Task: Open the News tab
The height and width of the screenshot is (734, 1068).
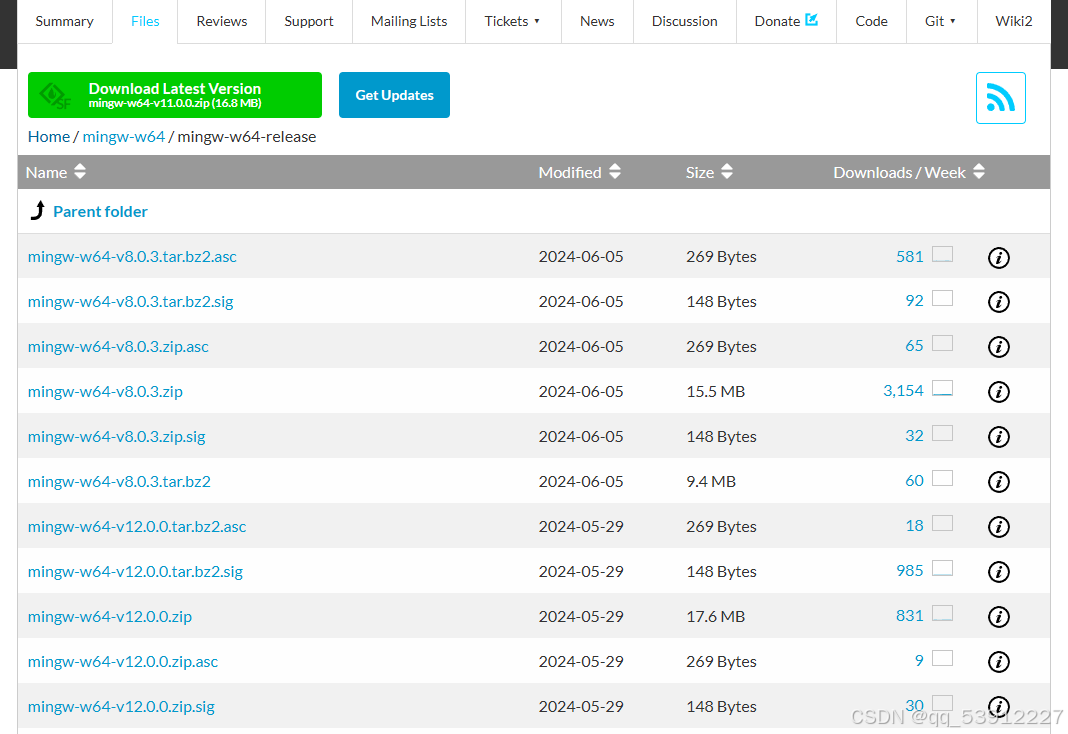Action: click(x=597, y=21)
